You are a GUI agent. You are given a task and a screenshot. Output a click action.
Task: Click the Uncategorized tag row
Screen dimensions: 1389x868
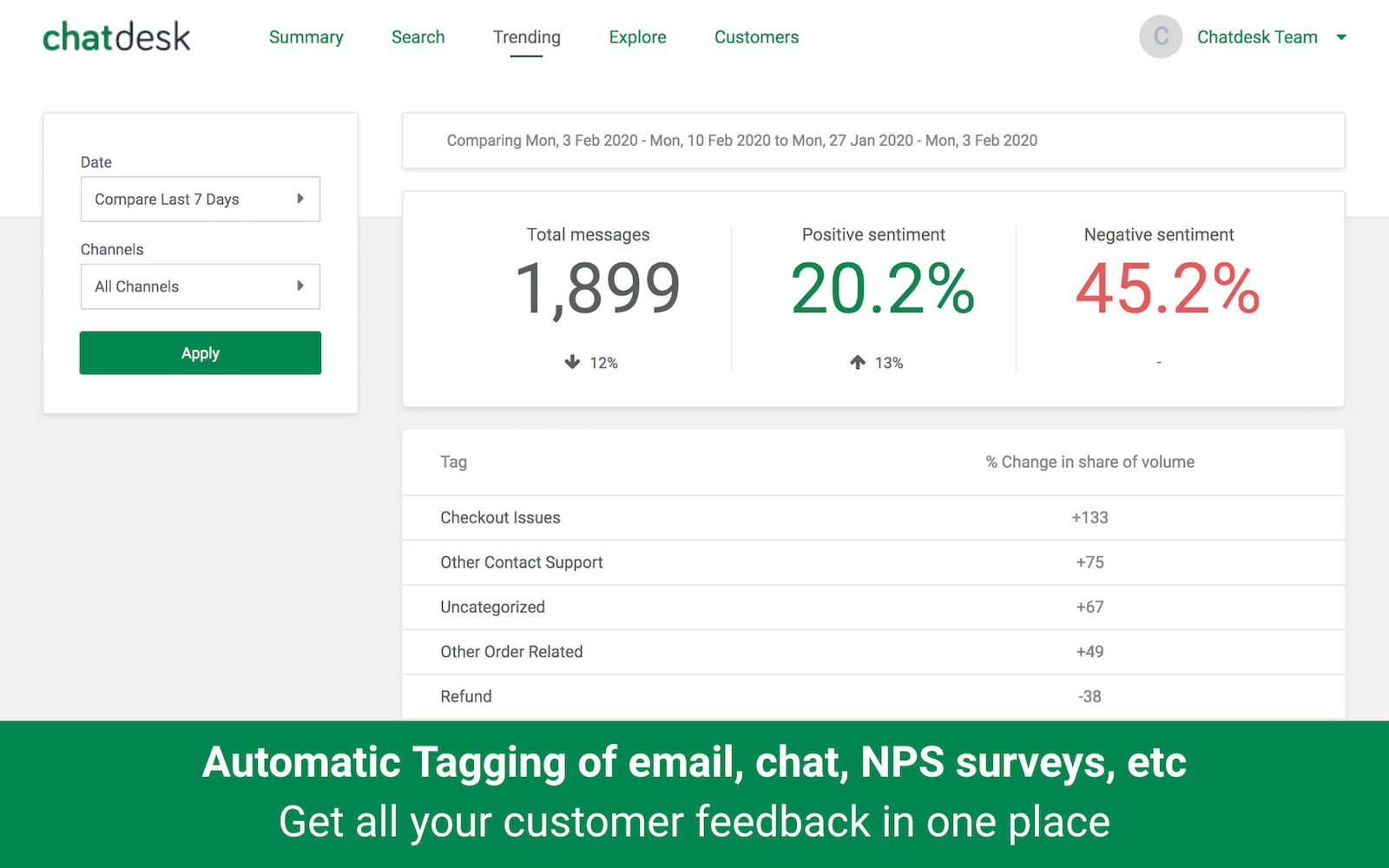(x=492, y=608)
